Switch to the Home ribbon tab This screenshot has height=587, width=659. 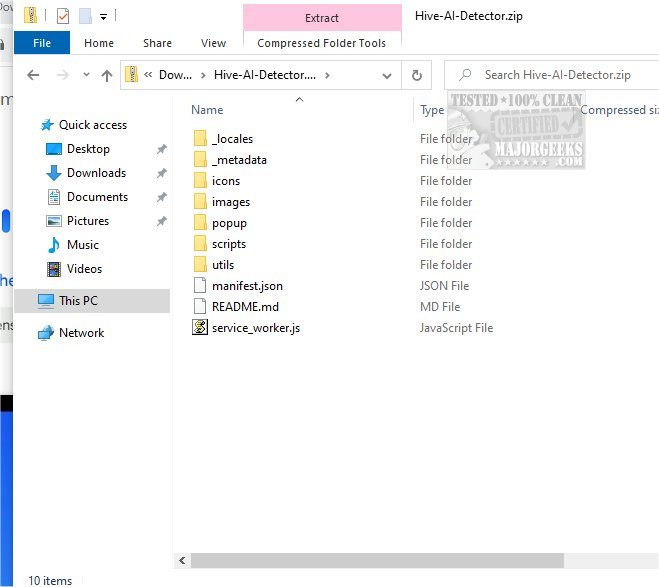(99, 43)
